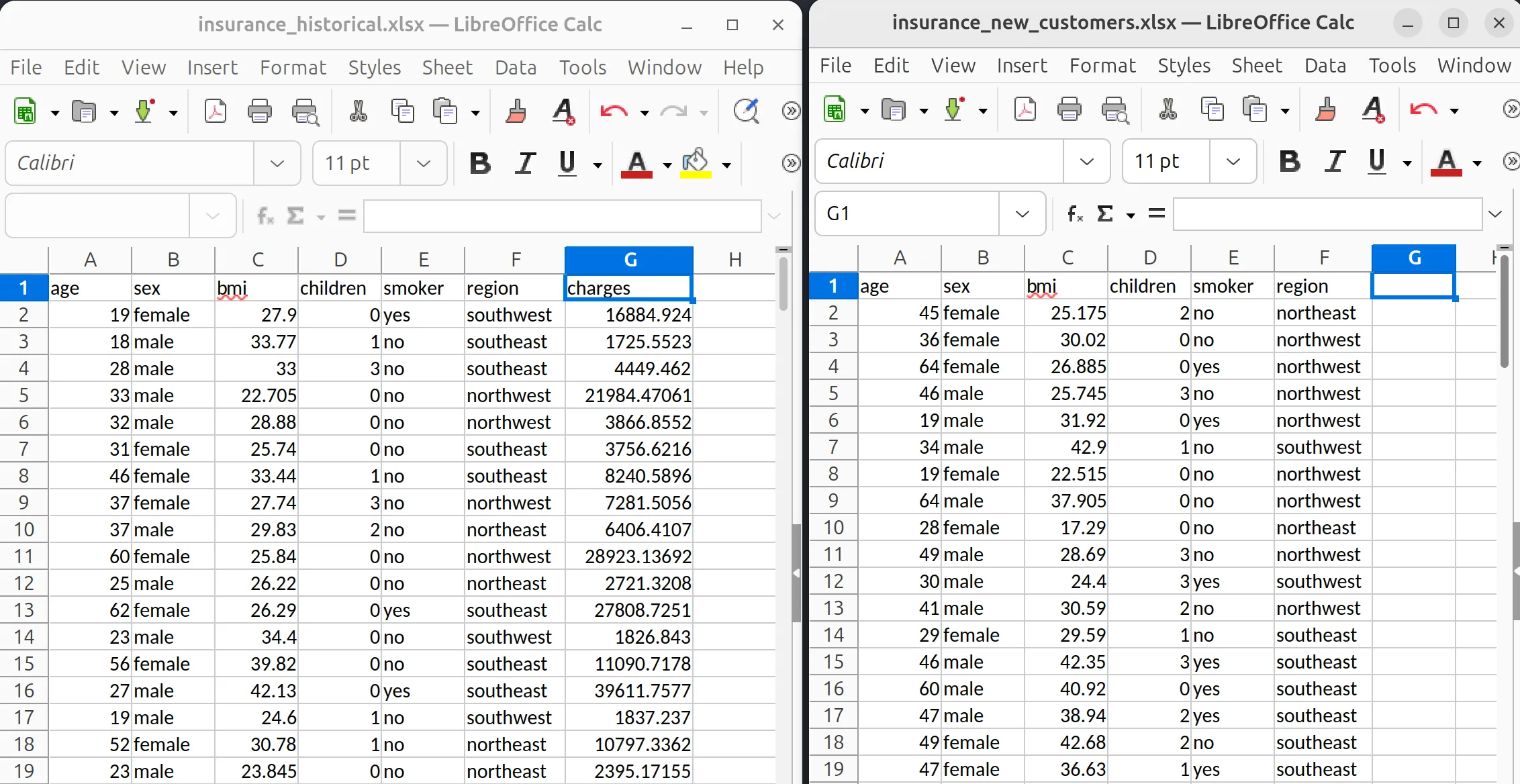This screenshot has width=1520, height=784.
Task: Click cell with 39611.7577 in historical window
Action: pos(628,690)
